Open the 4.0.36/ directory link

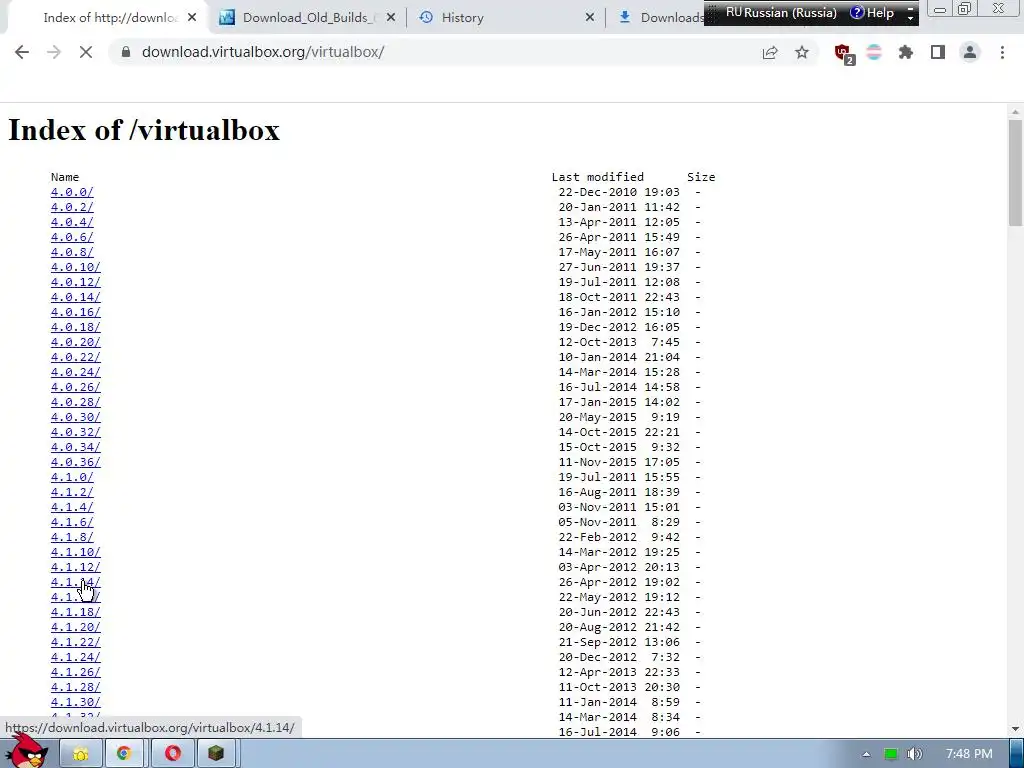click(76, 462)
